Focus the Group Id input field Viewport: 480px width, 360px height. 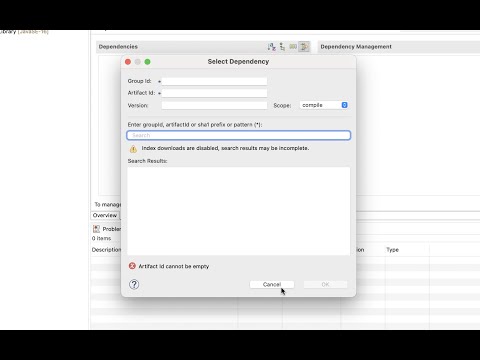pyautogui.click(x=214, y=81)
